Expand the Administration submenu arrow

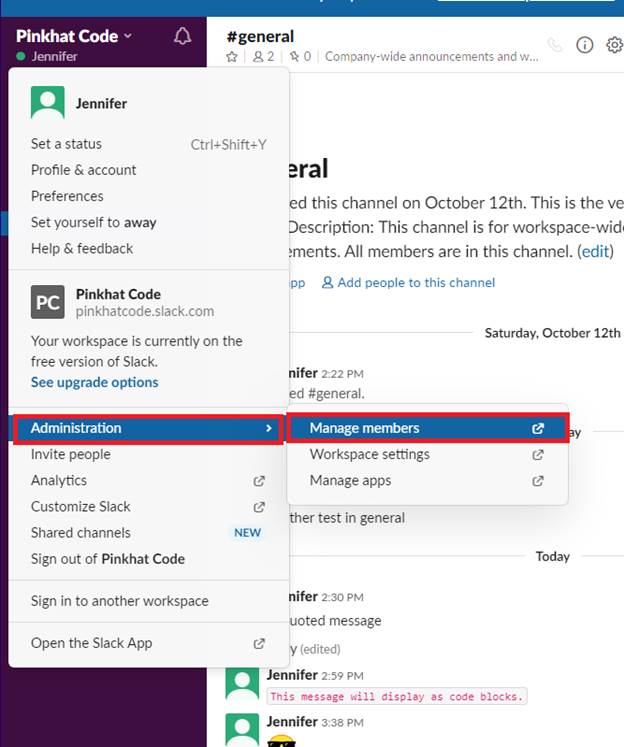pyautogui.click(x=269, y=428)
